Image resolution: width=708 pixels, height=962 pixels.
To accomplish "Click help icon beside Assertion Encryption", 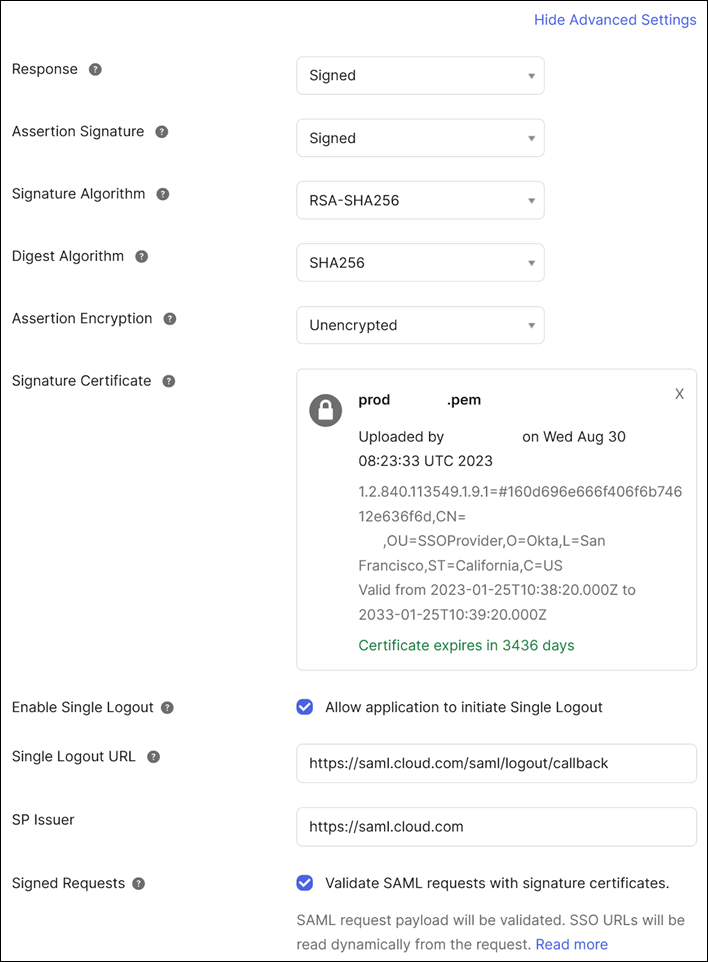I will 170,319.
